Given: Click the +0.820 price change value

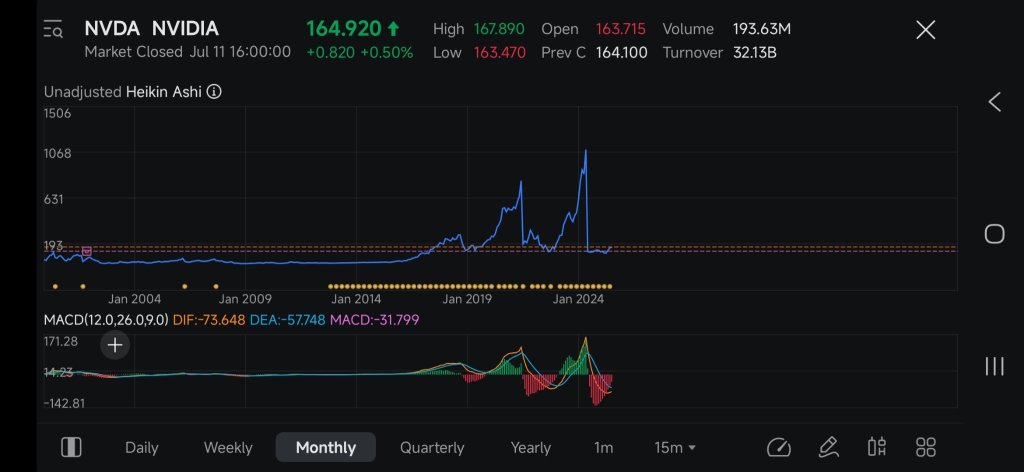Looking at the screenshot, I should (x=330, y=53).
